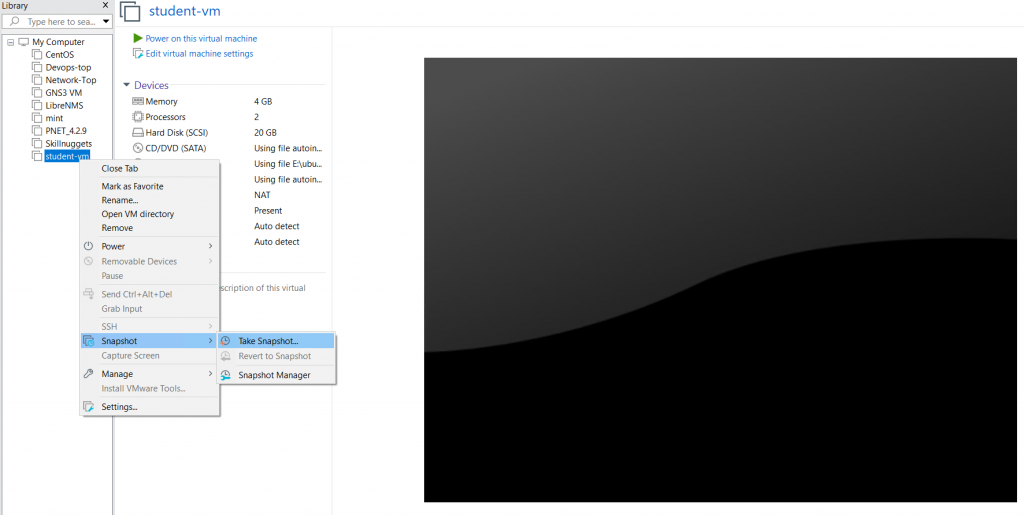
Task: Choose Open VM directory
Action: tap(138, 214)
